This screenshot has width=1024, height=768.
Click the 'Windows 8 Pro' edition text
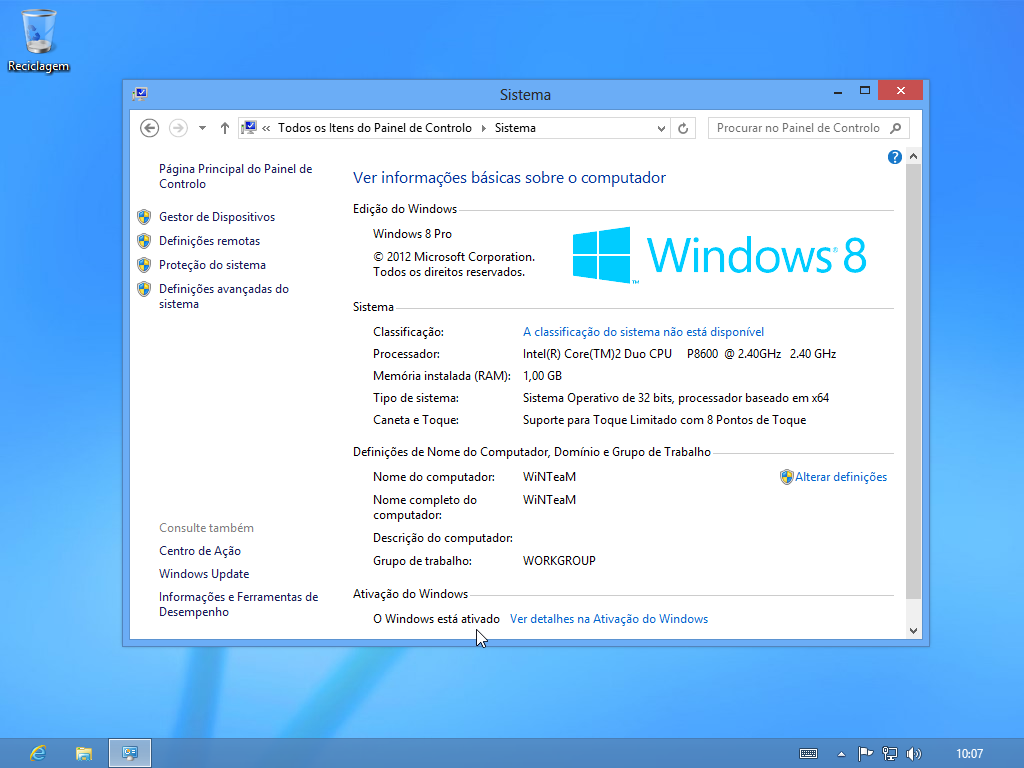(412, 234)
